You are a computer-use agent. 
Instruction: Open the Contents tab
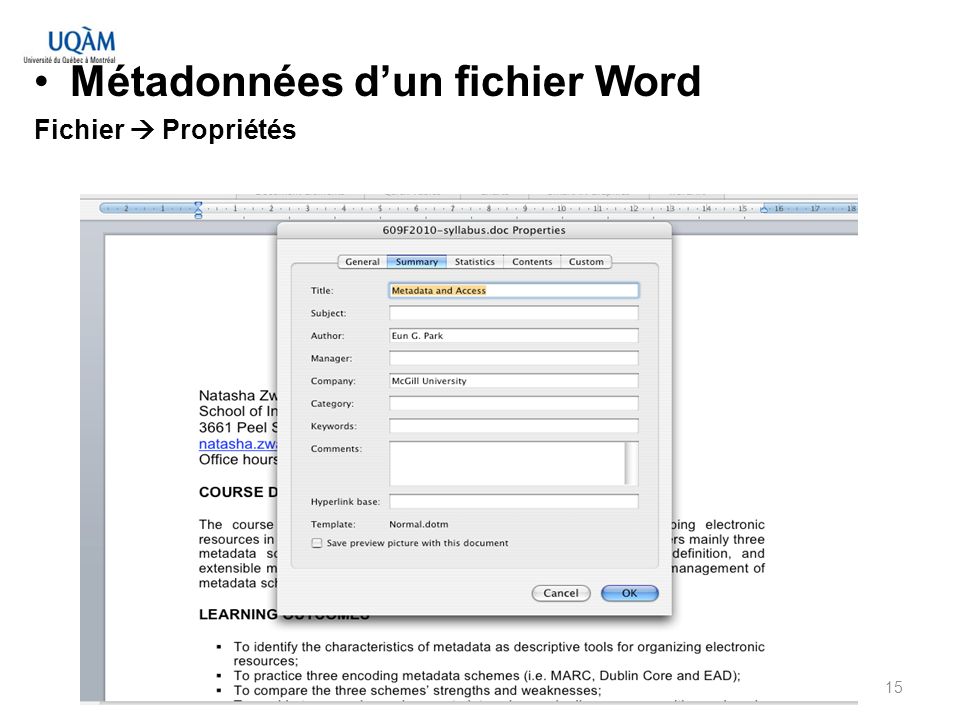point(532,261)
